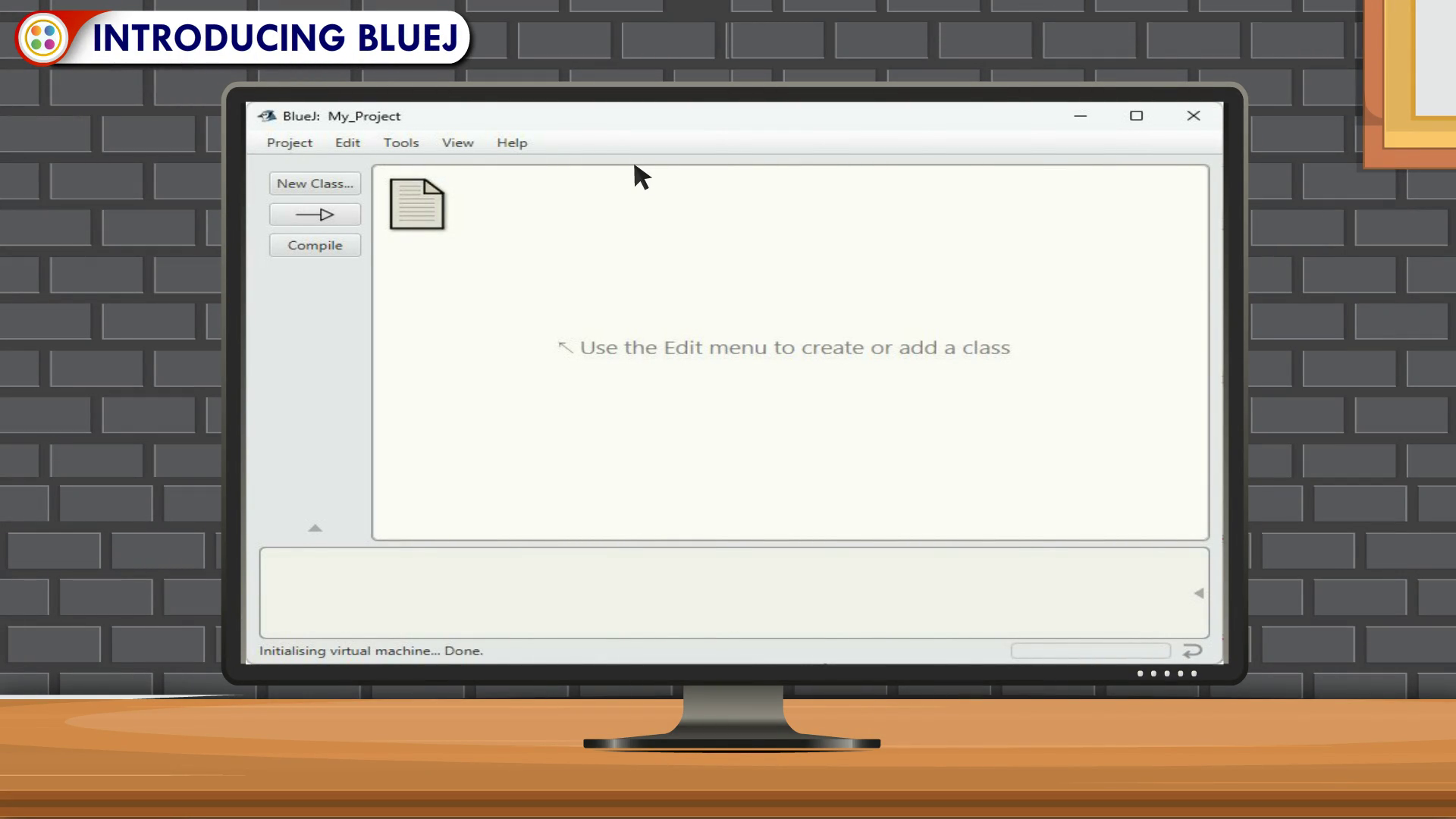
Task: Click the colorful logo beside Introducing BlueJ
Action: [43, 37]
